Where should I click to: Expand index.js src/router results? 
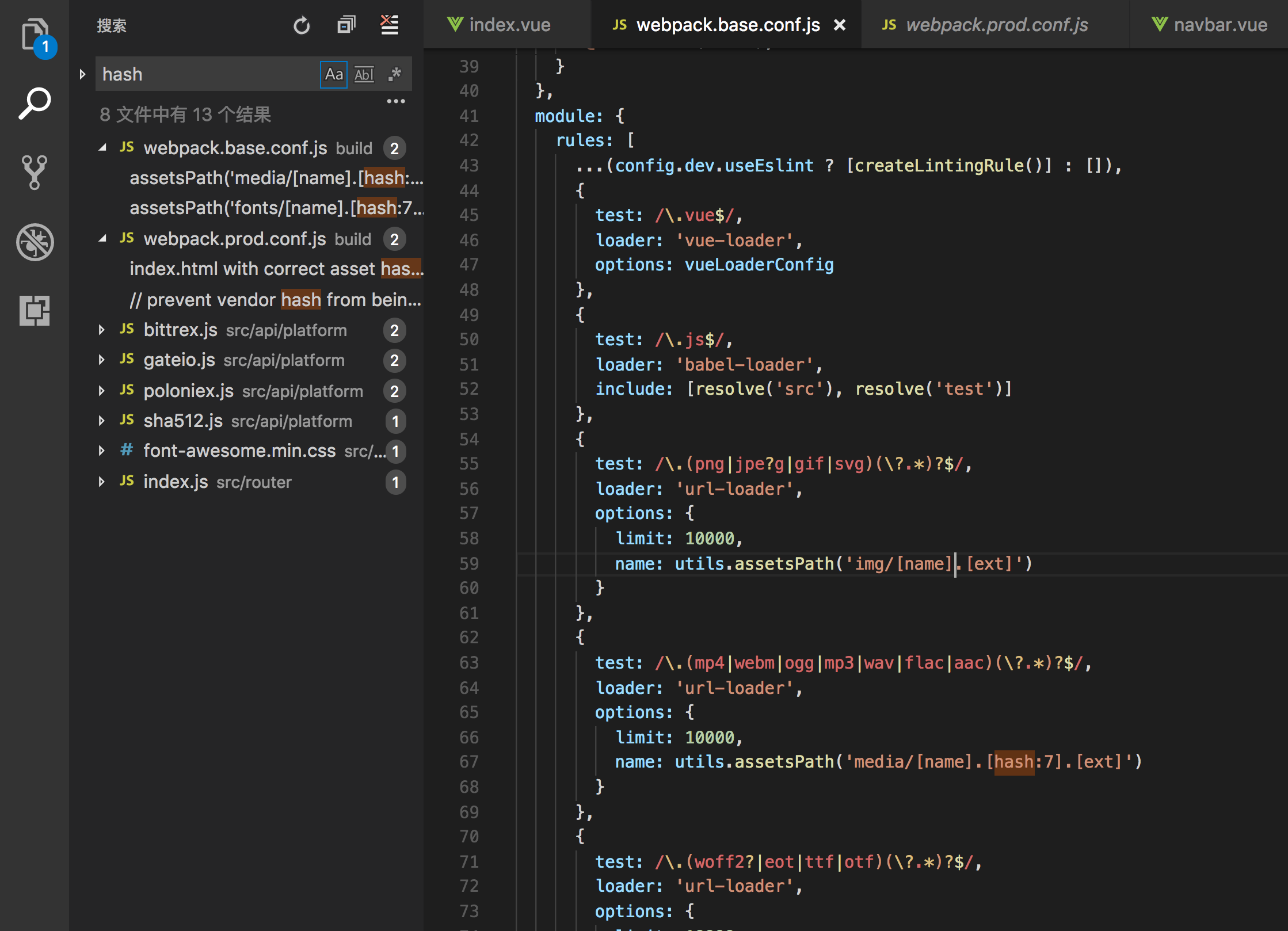(x=102, y=482)
